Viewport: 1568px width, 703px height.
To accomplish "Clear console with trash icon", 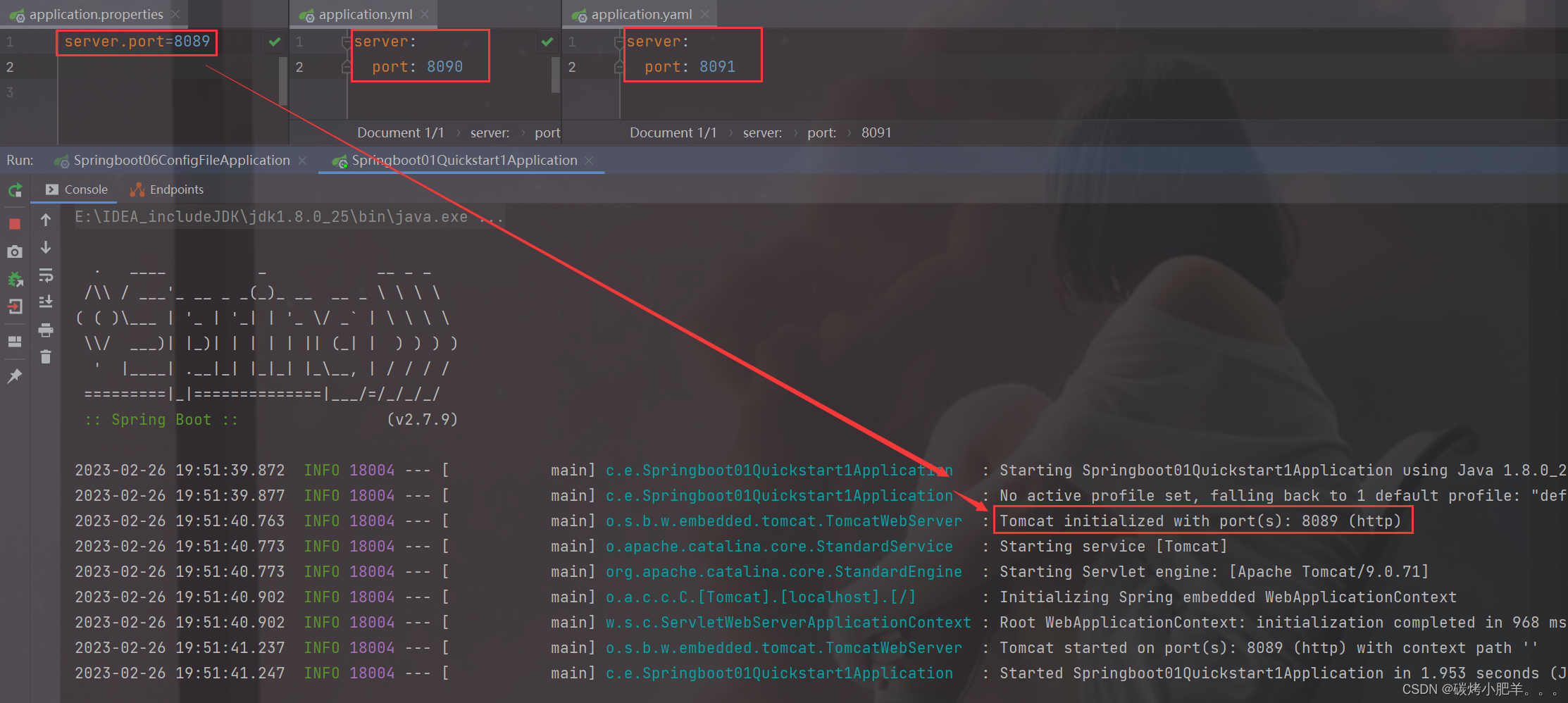I will pyautogui.click(x=46, y=357).
